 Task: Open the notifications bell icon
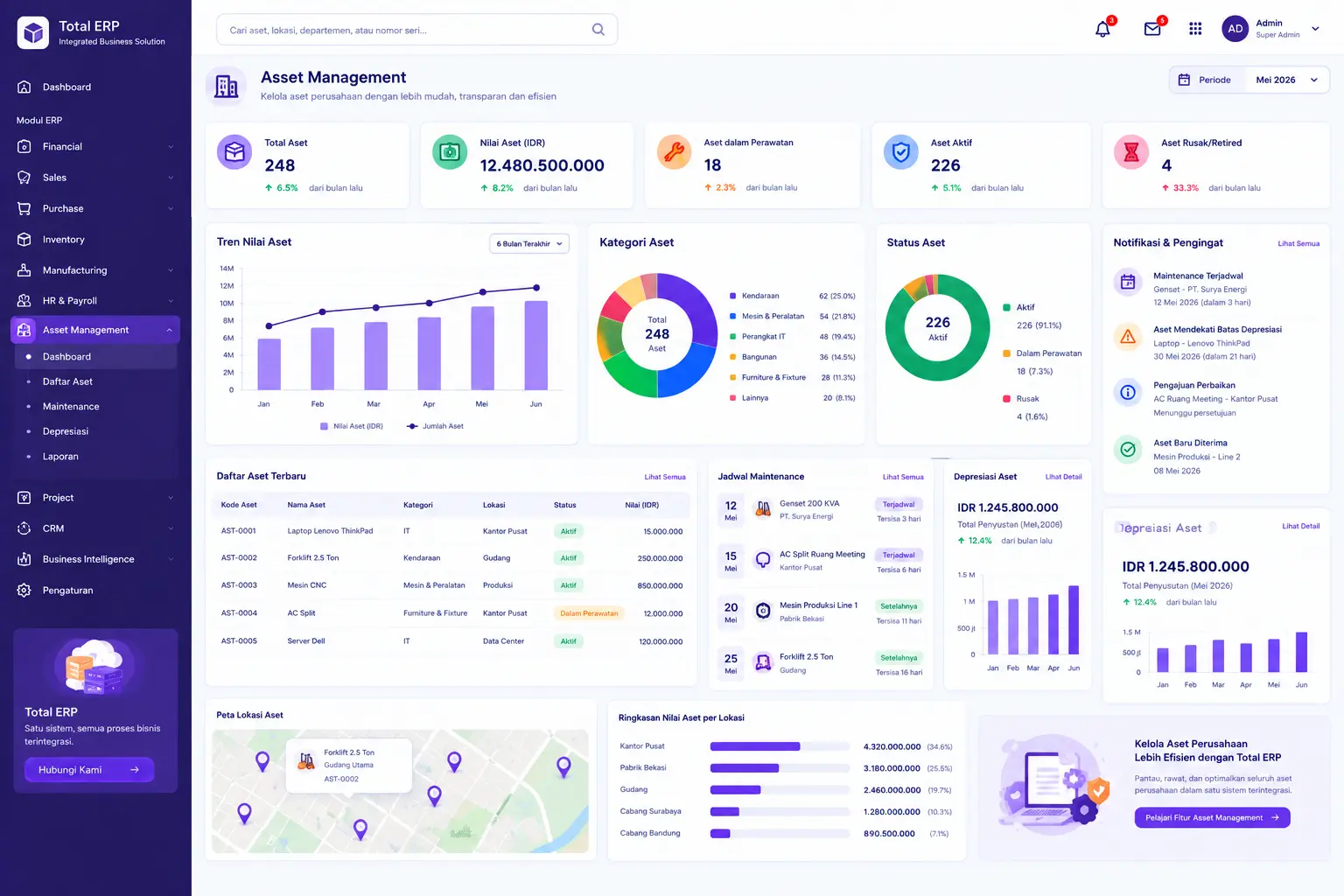click(1102, 29)
